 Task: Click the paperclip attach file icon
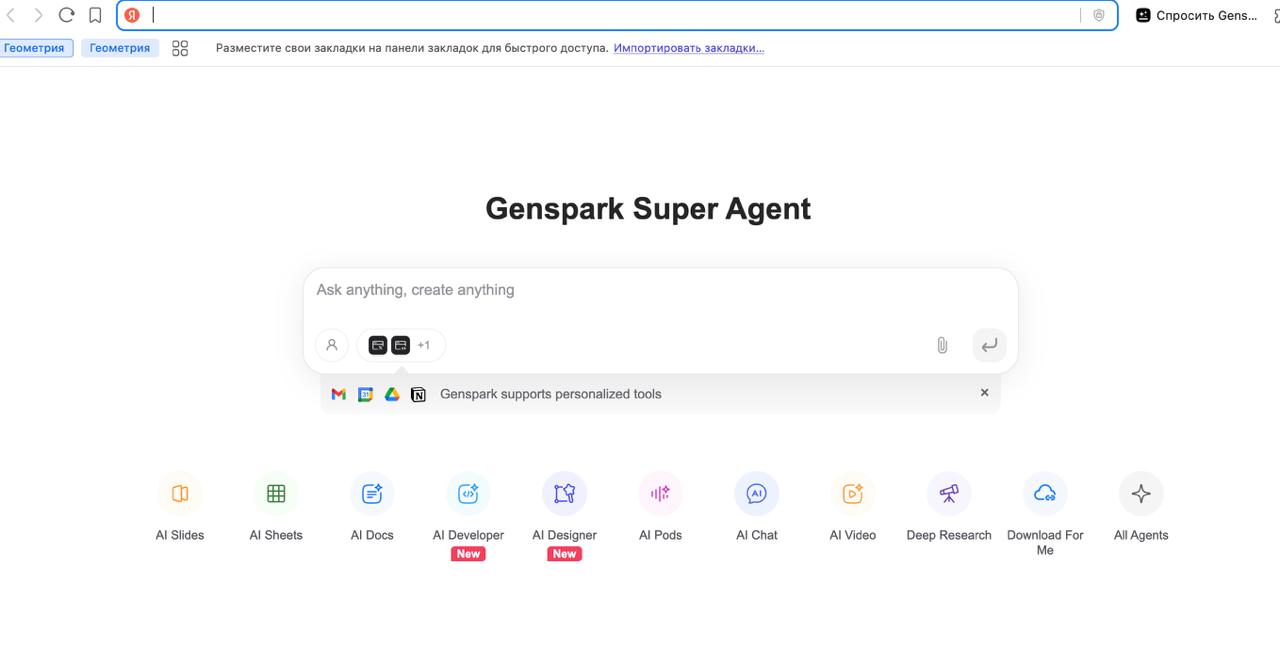coord(942,345)
